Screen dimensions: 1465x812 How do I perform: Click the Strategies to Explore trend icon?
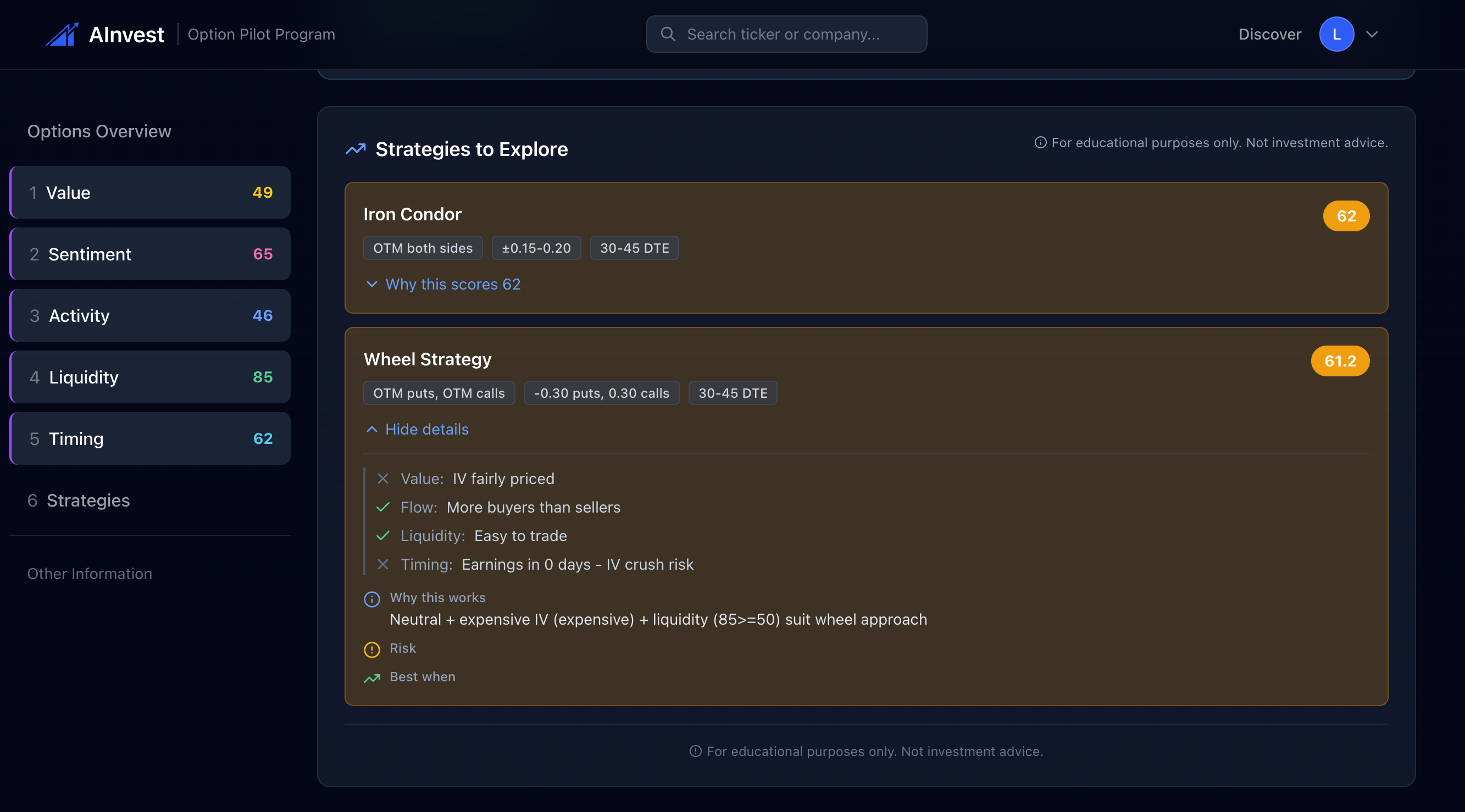pos(356,149)
